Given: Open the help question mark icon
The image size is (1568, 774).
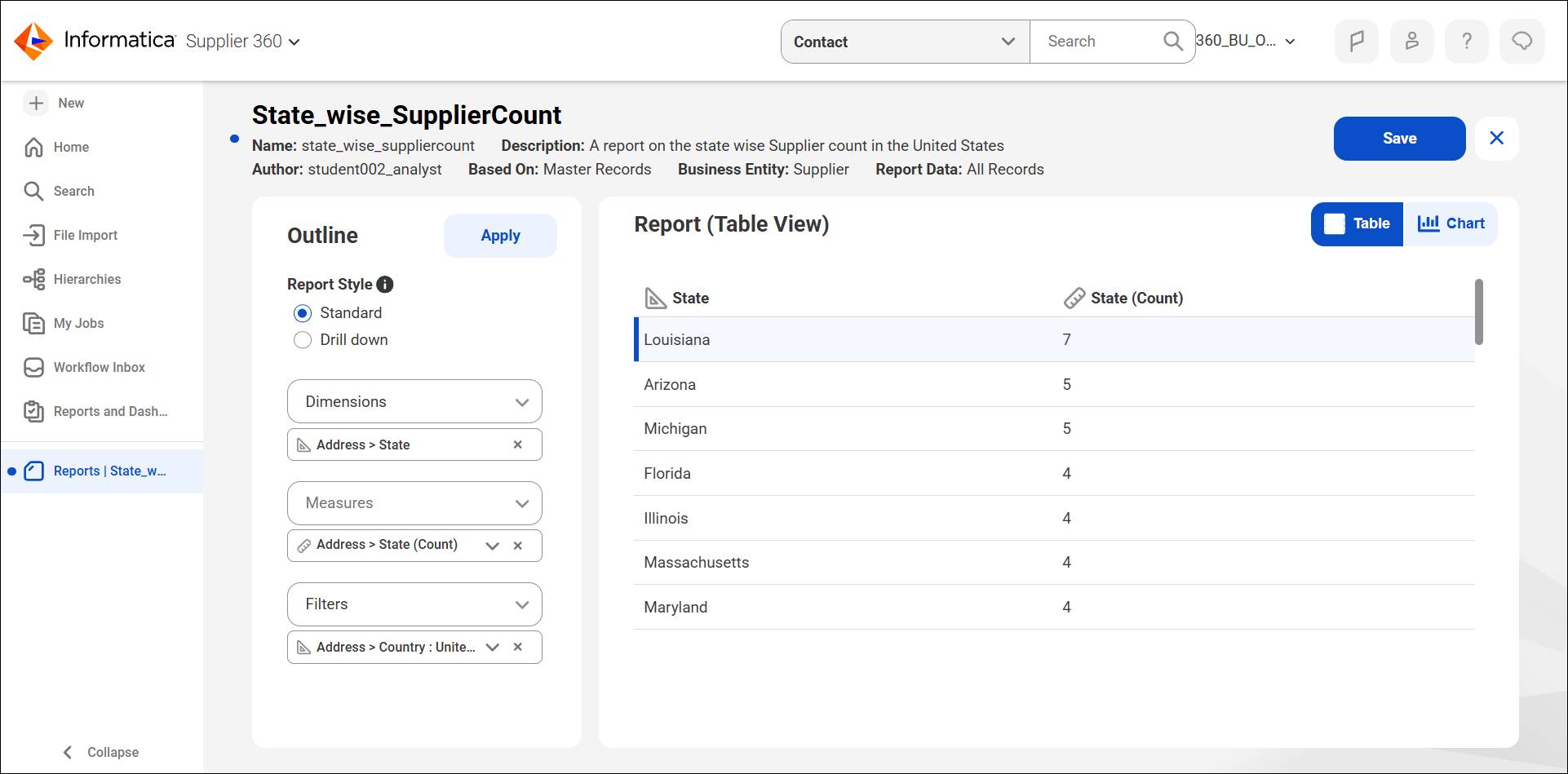Looking at the screenshot, I should click(1467, 41).
